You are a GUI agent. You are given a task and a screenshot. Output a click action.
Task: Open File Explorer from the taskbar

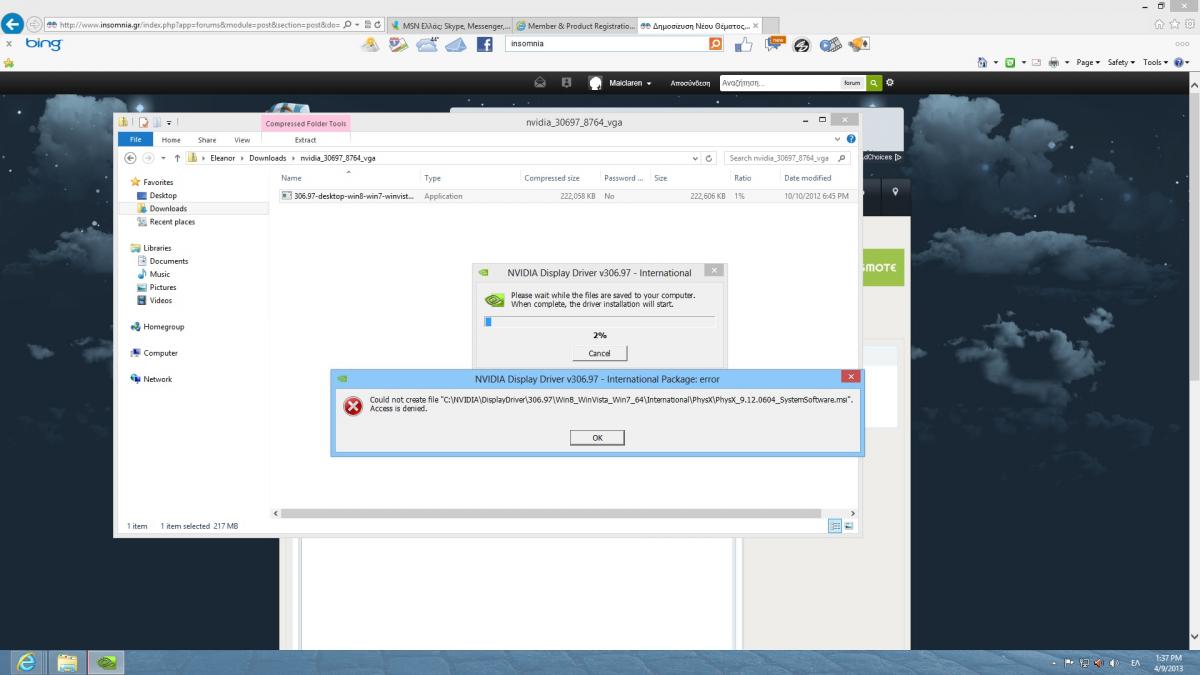click(x=68, y=662)
